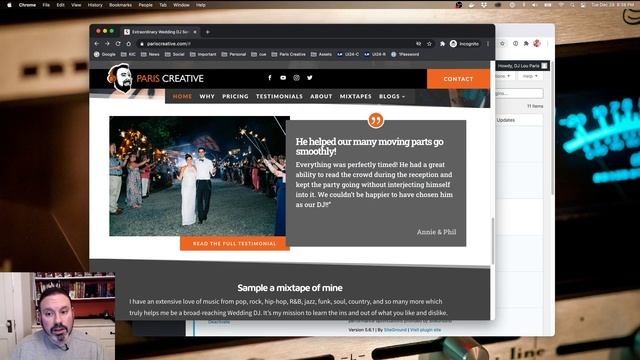Go forward with the browser forward arrow

click(x=107, y=44)
